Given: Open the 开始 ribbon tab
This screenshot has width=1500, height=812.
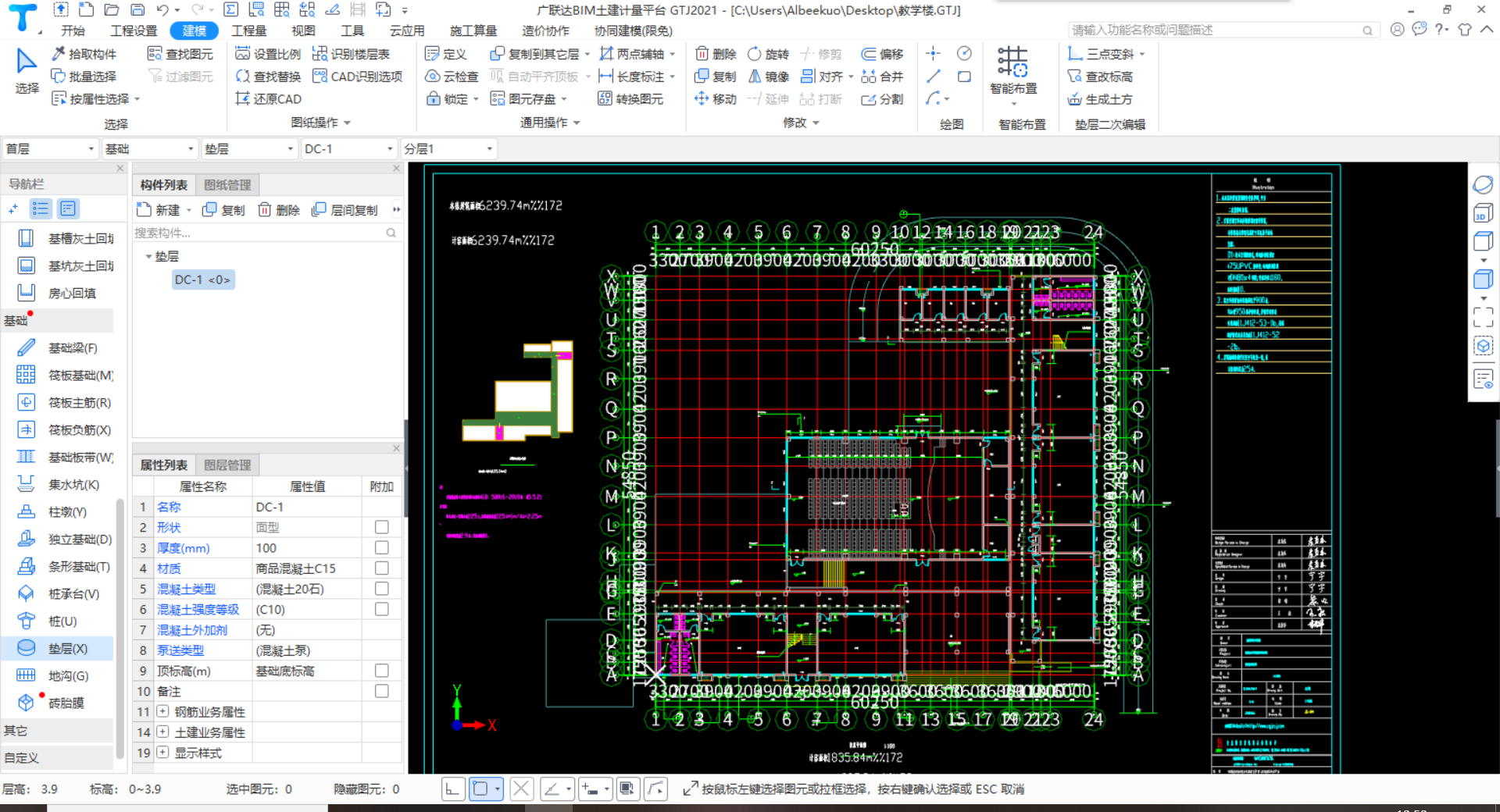Looking at the screenshot, I should (x=73, y=30).
